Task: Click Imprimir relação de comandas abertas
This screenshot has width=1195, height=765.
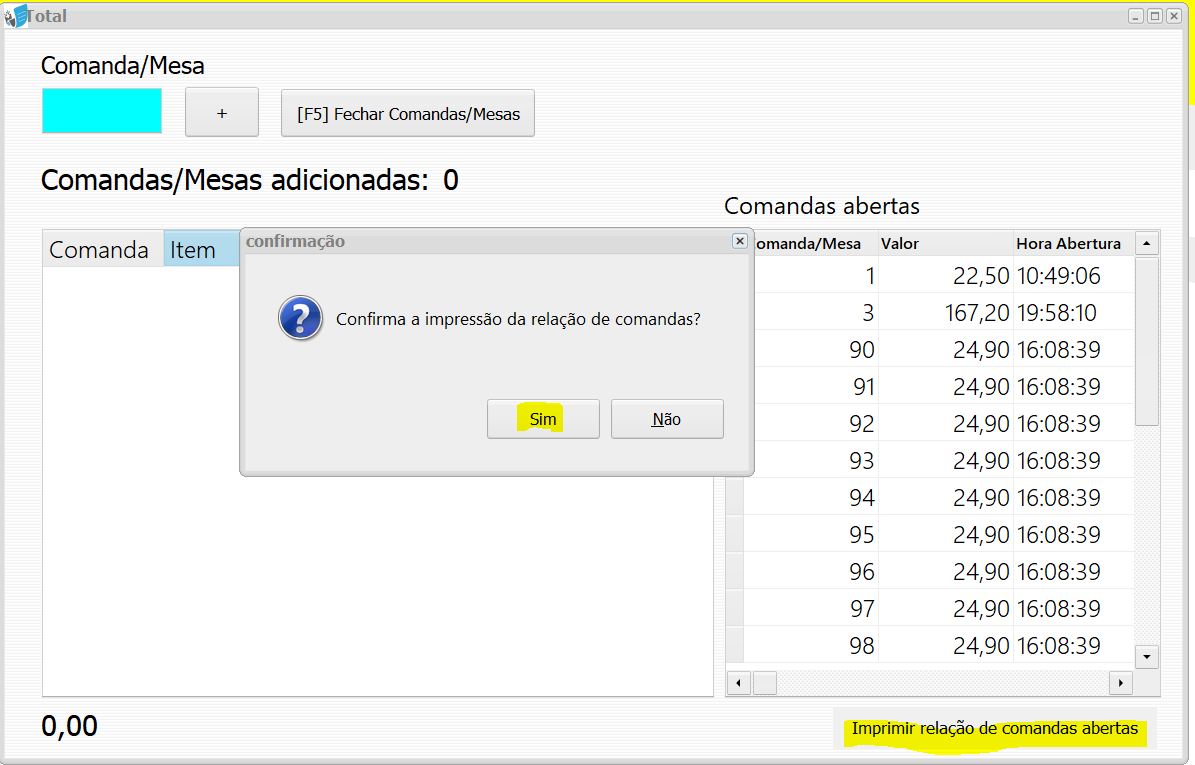Action: (x=994, y=728)
